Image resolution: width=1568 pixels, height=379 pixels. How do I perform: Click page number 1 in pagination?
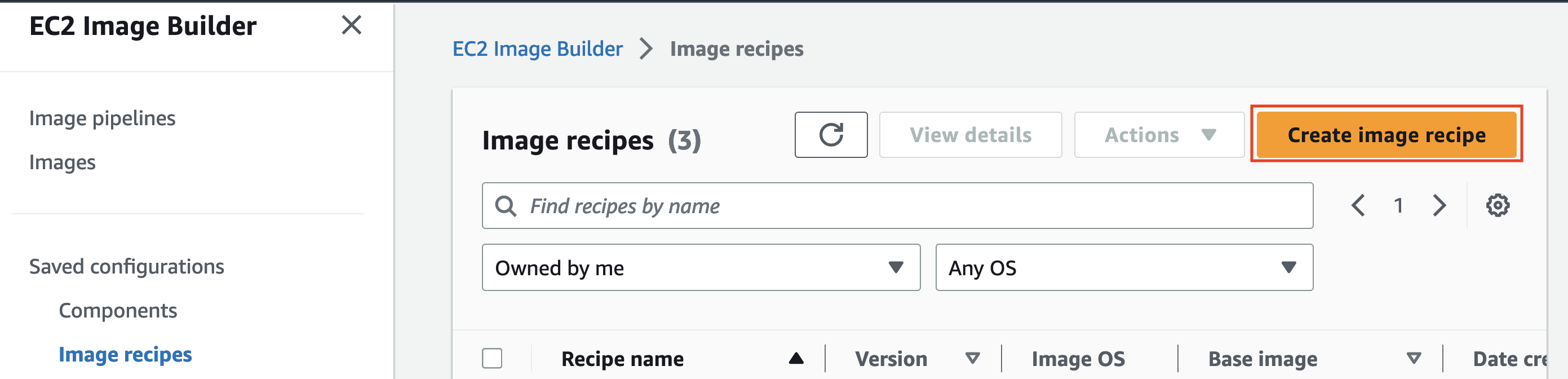click(x=1399, y=205)
